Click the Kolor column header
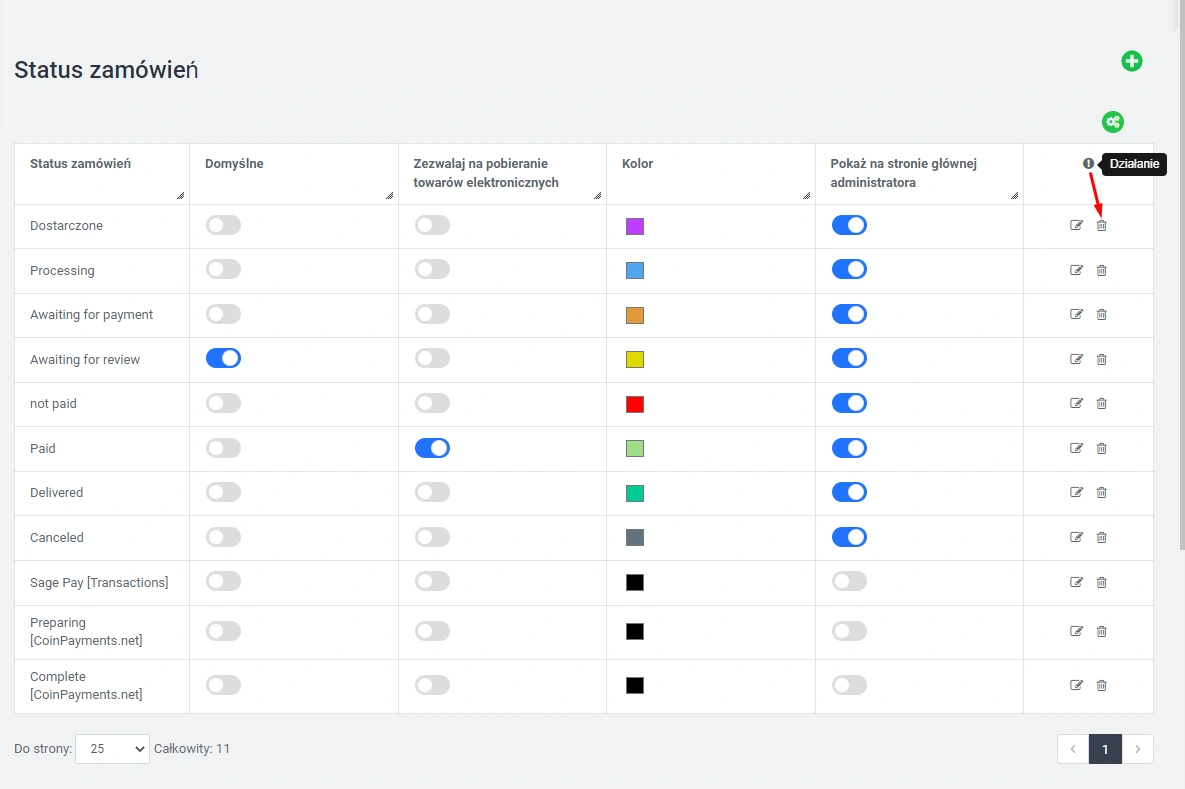The image size is (1185, 789). coord(637,163)
